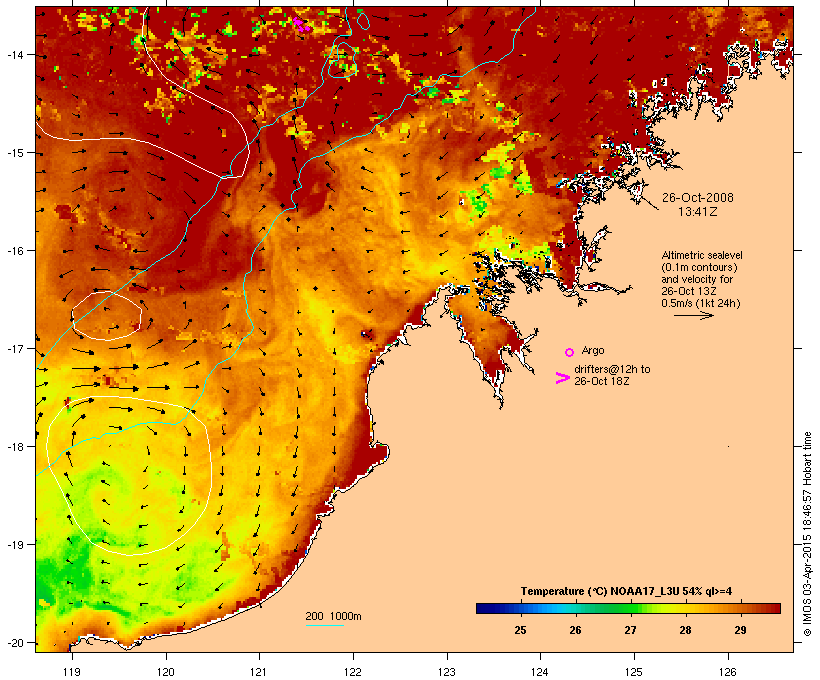Click the 'Altimetric sealevel' caption text
Image resolution: width=820 pixels, height=680 pixels.
[x=702, y=255]
